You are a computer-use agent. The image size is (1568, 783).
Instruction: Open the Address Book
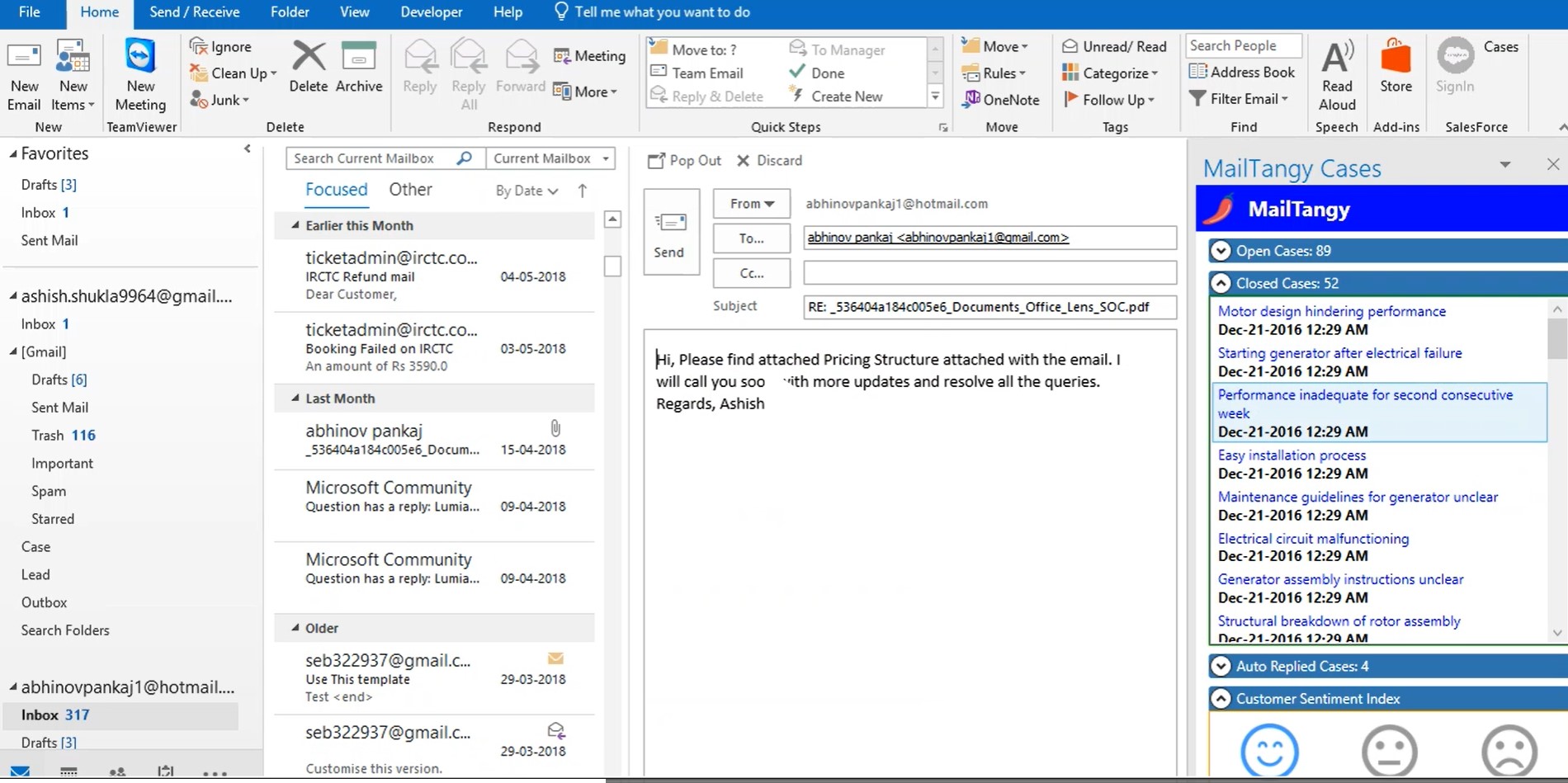1242,73
